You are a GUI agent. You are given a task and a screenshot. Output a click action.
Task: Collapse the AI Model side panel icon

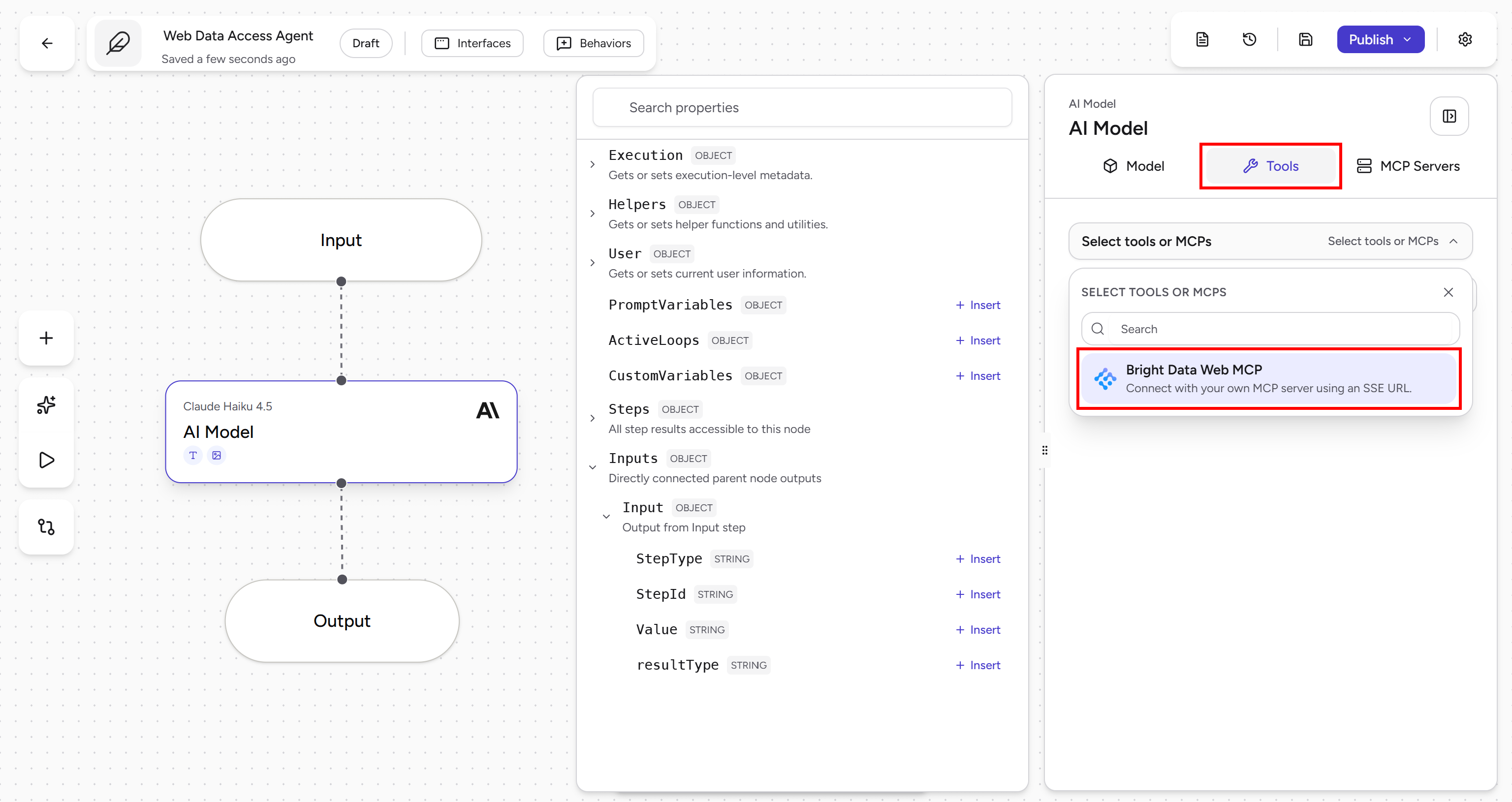[x=1449, y=116]
